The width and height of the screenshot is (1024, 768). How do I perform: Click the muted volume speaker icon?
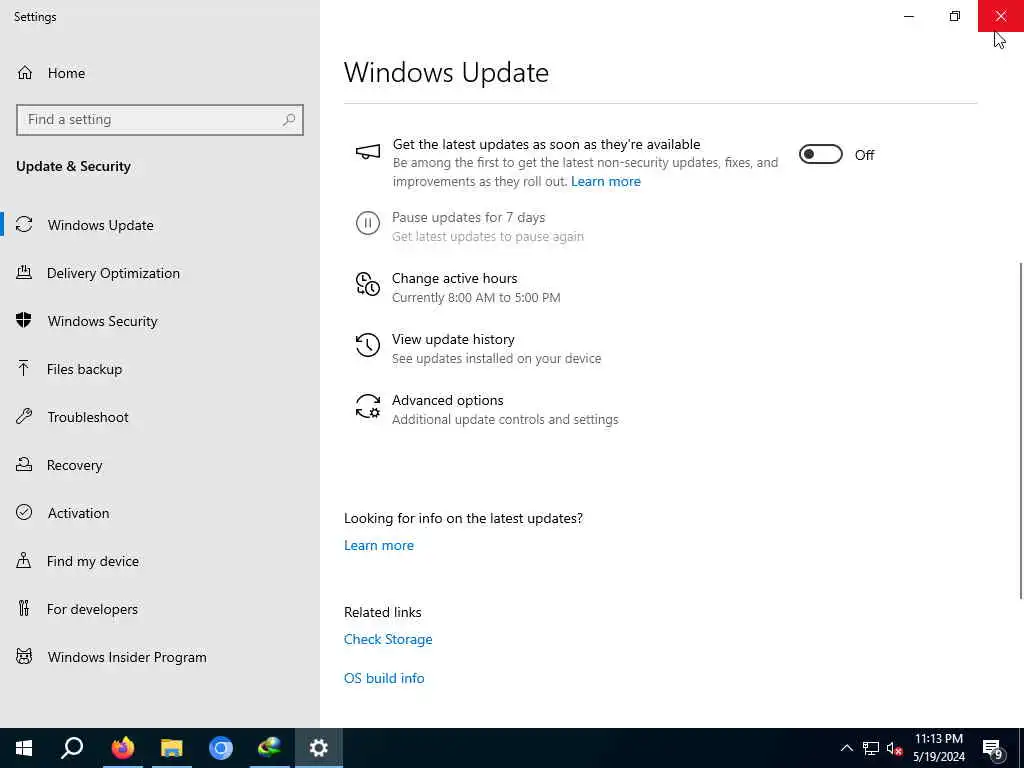(x=894, y=749)
